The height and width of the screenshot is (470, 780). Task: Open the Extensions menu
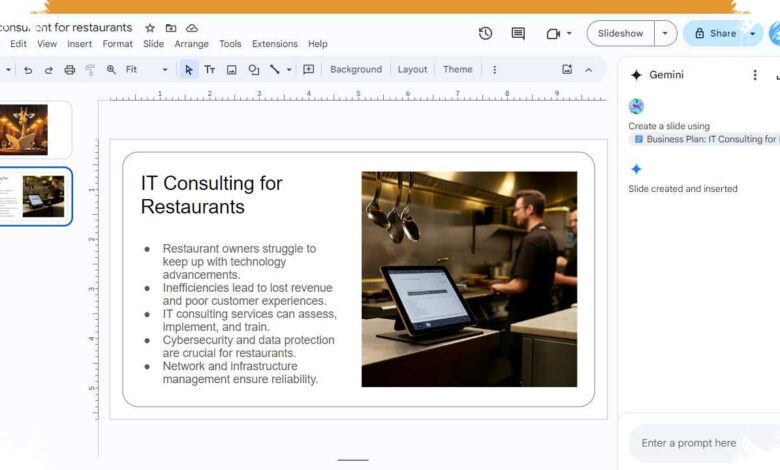[x=275, y=44]
